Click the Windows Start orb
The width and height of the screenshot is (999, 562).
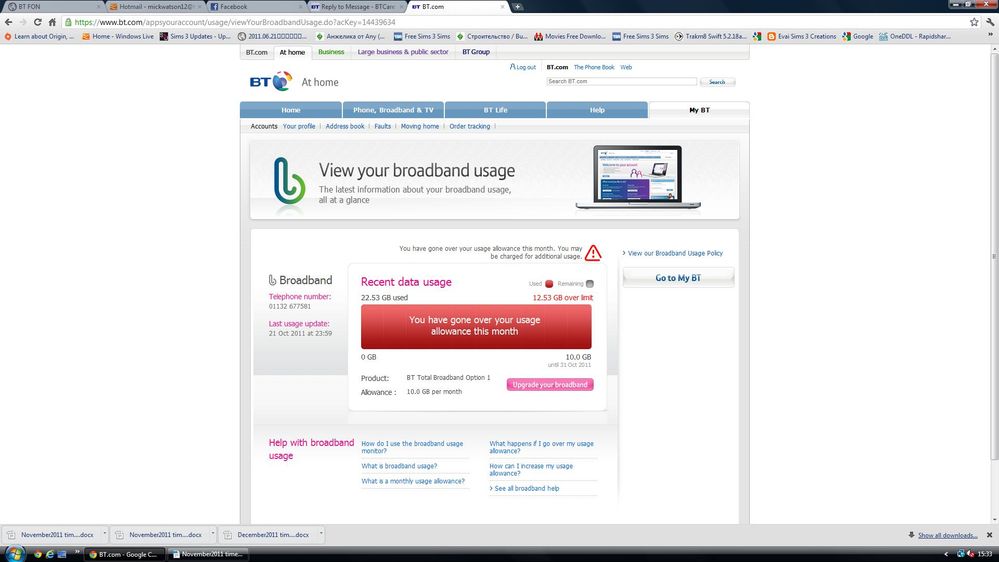[x=14, y=554]
